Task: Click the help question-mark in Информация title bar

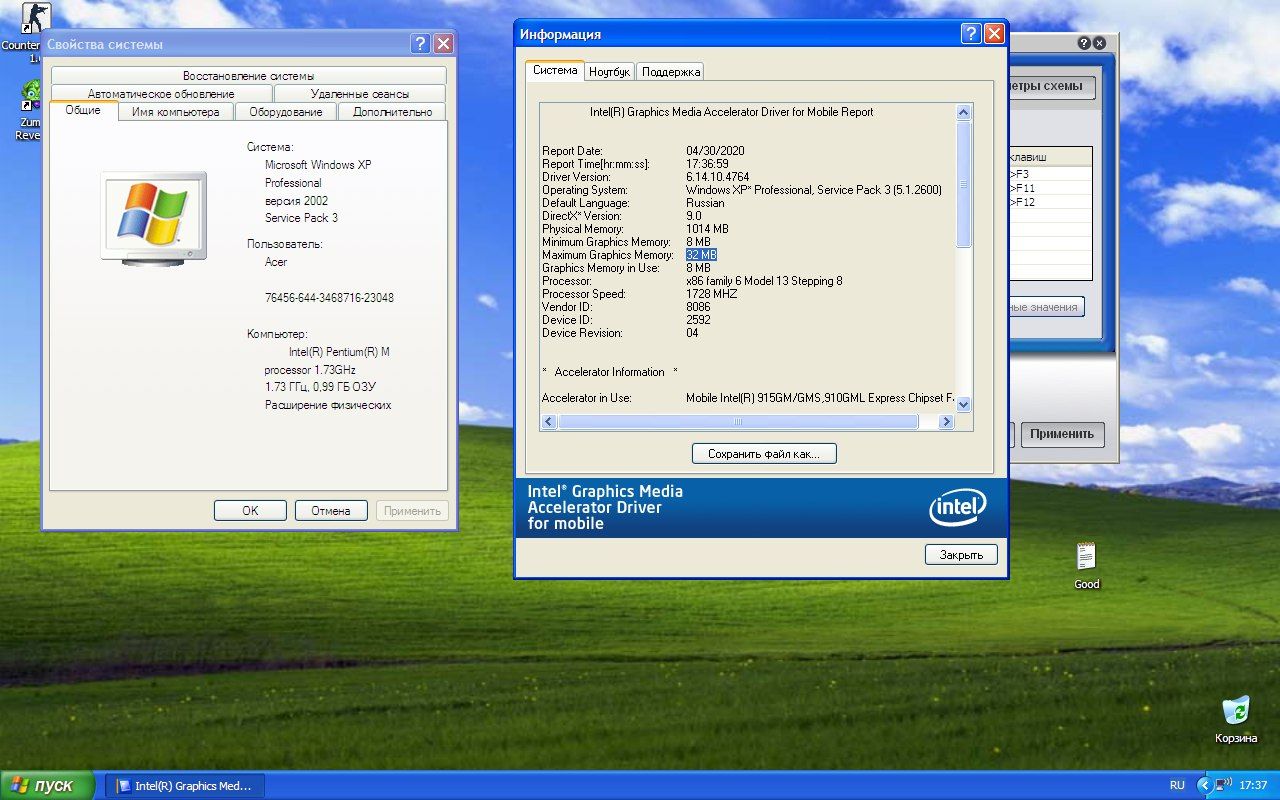Action: click(971, 34)
